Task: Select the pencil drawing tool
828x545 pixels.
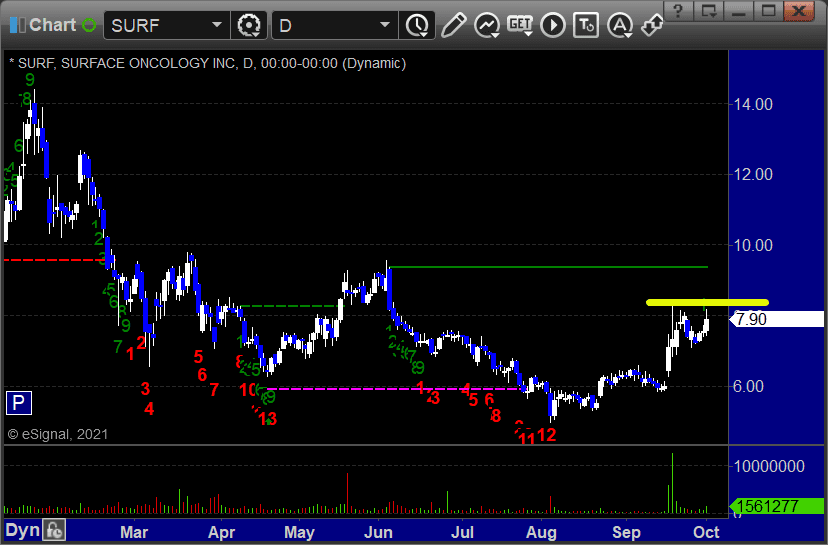Action: pos(453,25)
